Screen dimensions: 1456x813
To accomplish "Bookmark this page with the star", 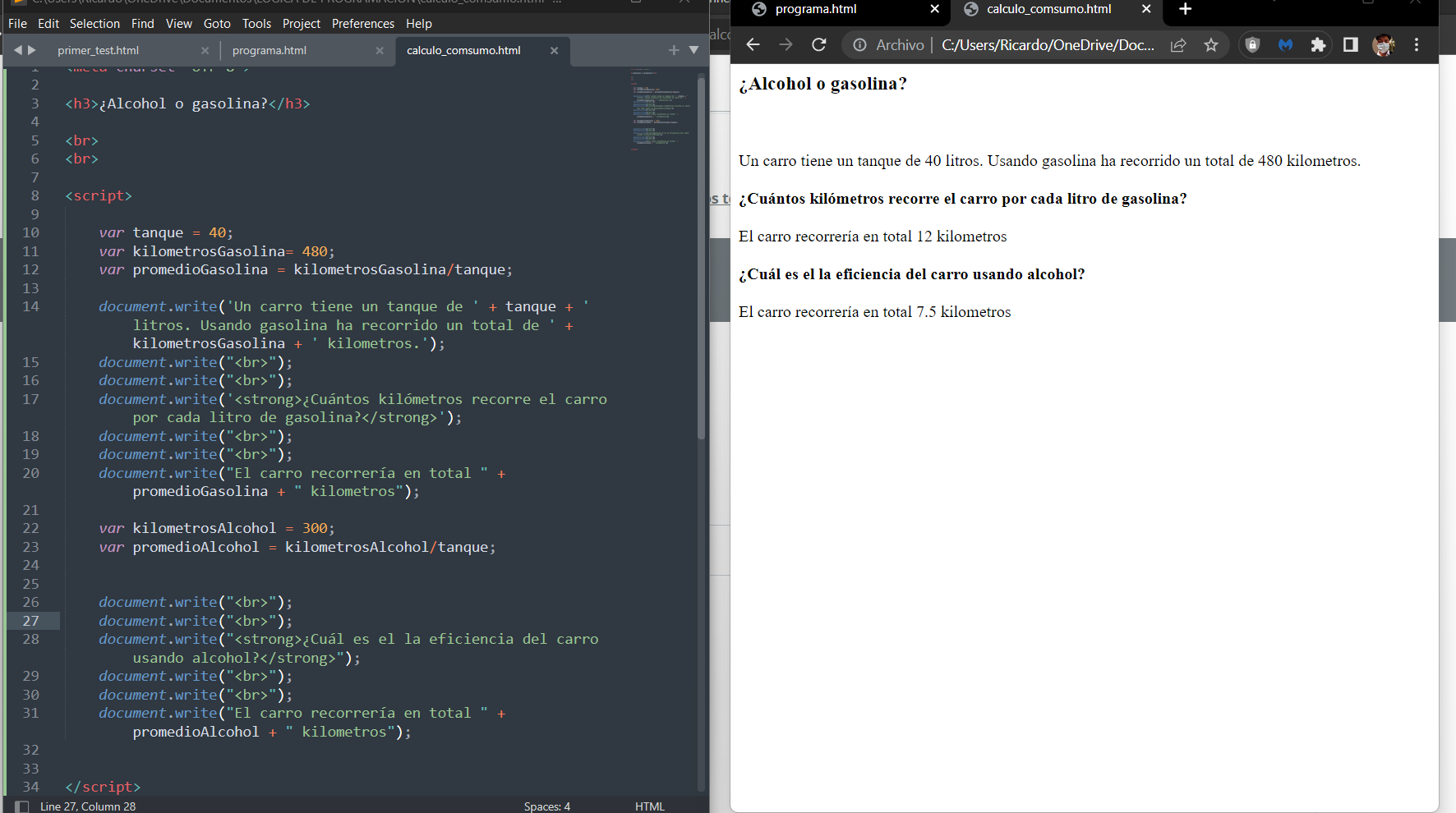I will (x=1211, y=45).
